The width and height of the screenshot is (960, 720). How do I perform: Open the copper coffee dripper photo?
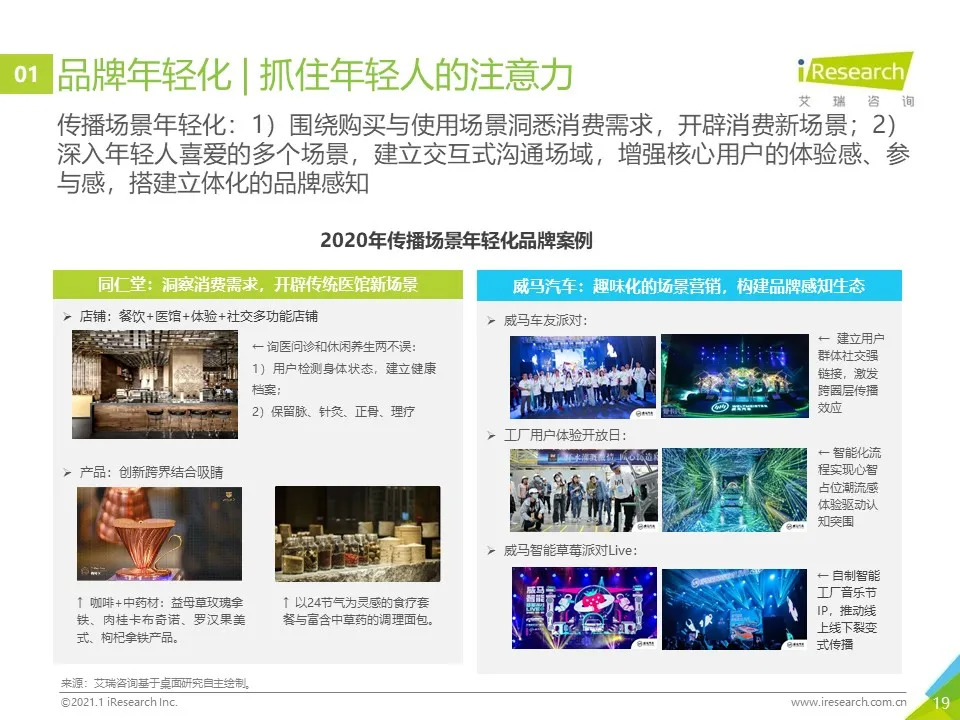point(159,534)
